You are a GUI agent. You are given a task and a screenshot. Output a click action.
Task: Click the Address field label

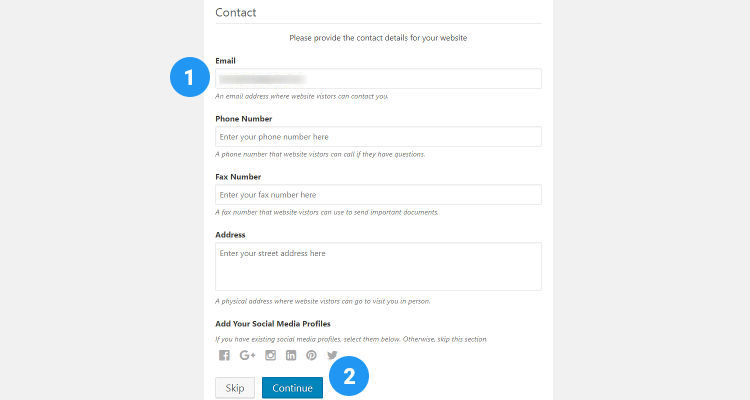pos(230,235)
